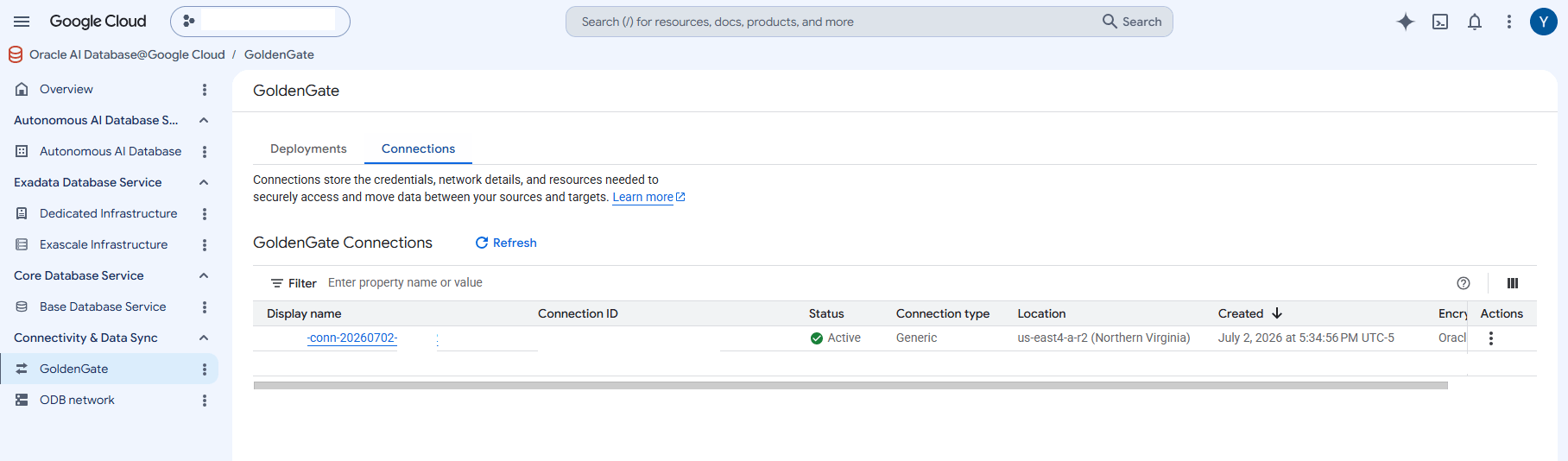1568x461 pixels.
Task: Click the Autonomous AI Database icon
Action: [x=22, y=151]
